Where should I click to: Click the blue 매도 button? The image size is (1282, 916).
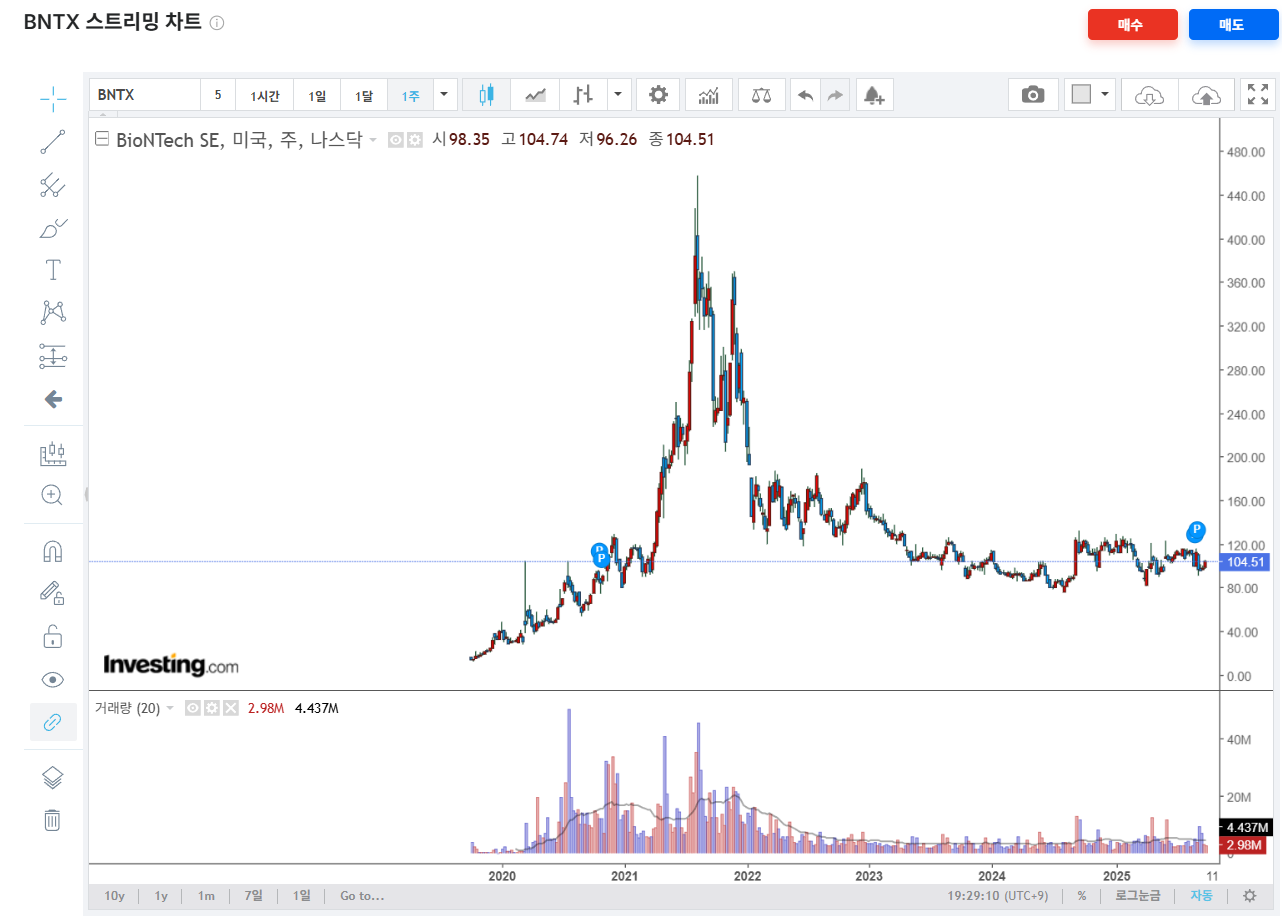coord(1233,25)
